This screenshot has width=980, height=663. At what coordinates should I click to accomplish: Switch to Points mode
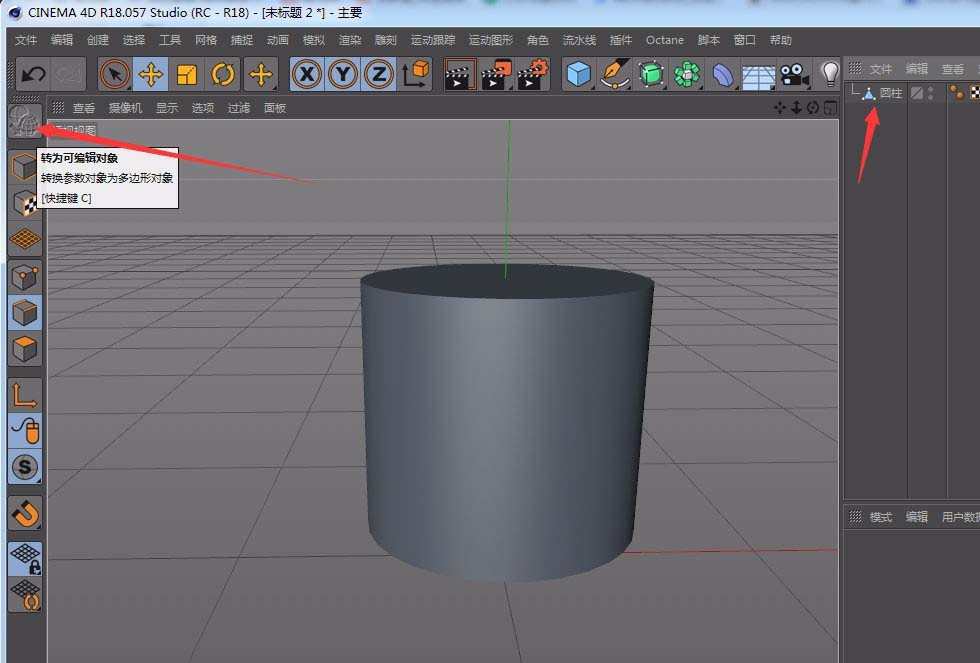point(24,277)
